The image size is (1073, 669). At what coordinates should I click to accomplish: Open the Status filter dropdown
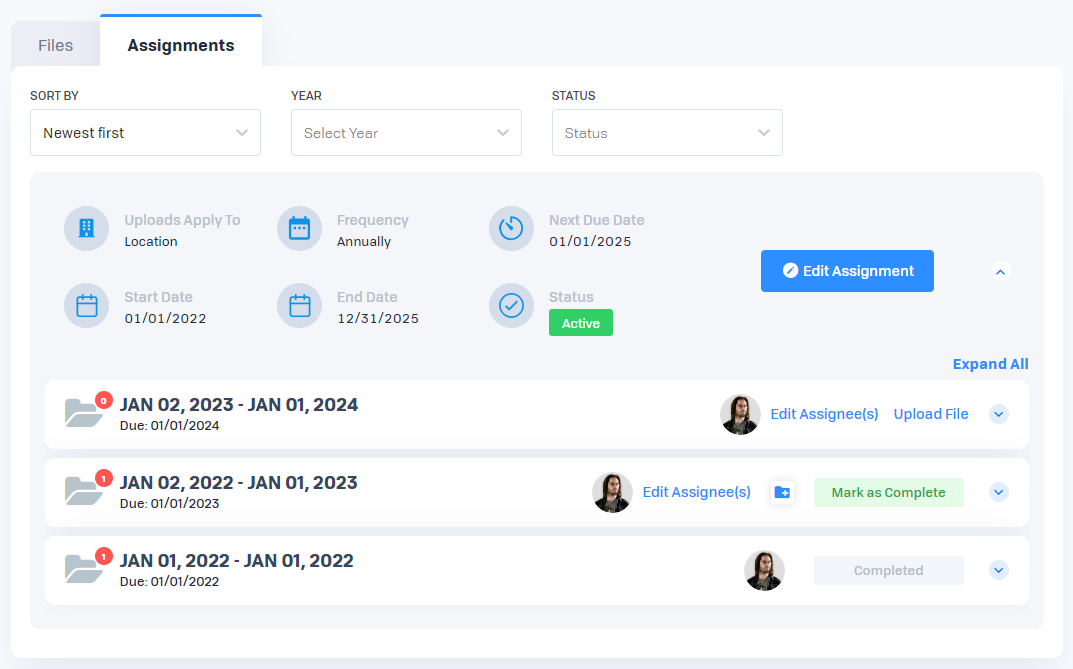(667, 133)
